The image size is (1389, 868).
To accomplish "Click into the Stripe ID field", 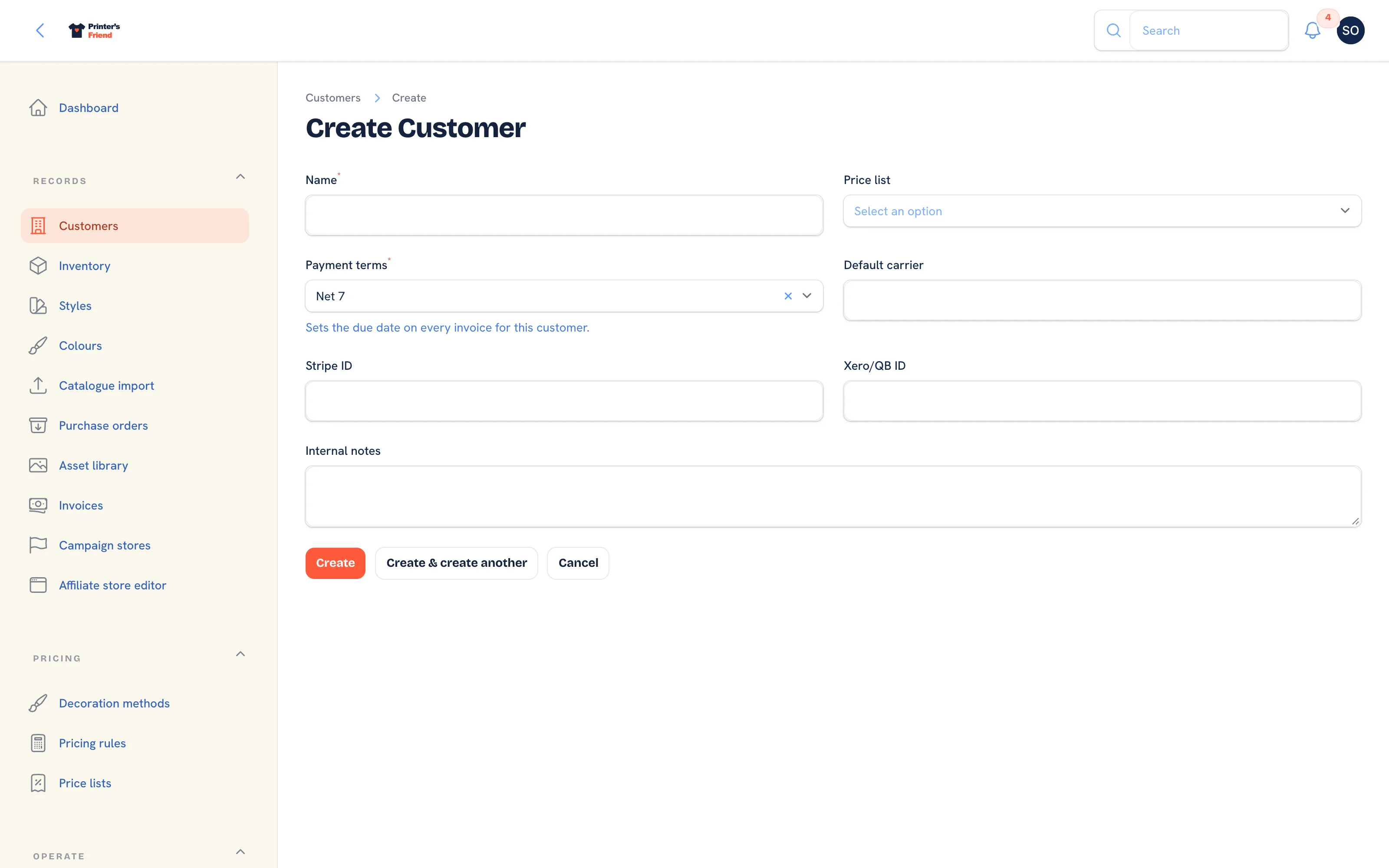I will coord(564,401).
